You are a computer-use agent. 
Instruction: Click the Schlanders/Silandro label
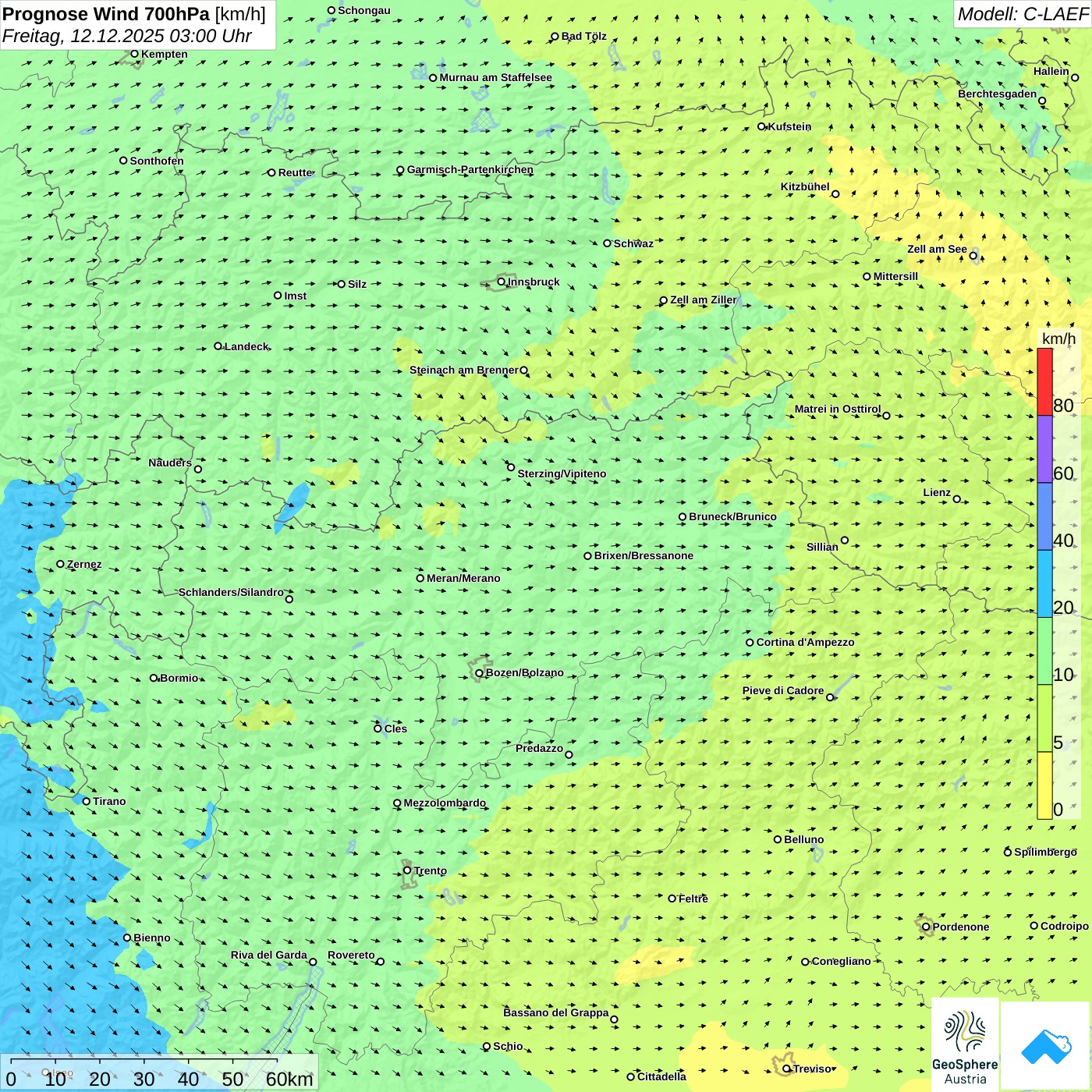(x=231, y=592)
